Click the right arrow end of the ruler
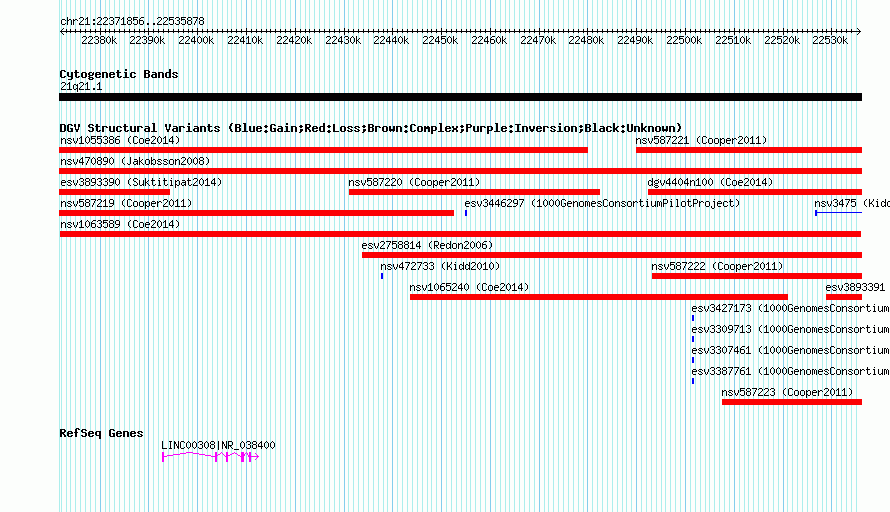The width and height of the screenshot is (890, 512). 859,32
